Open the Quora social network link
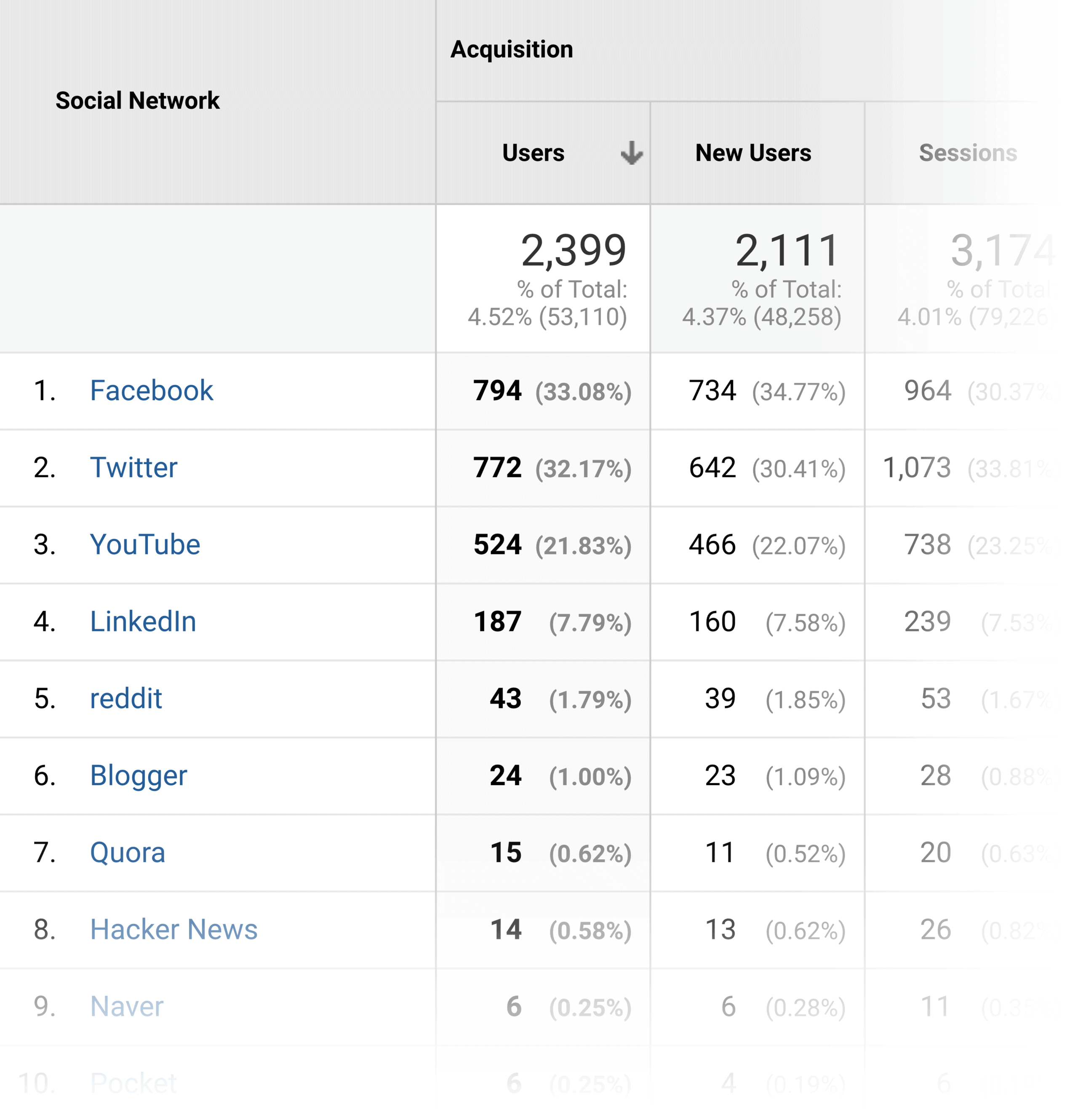Viewport: 1078px width, 1120px height. pos(128,853)
